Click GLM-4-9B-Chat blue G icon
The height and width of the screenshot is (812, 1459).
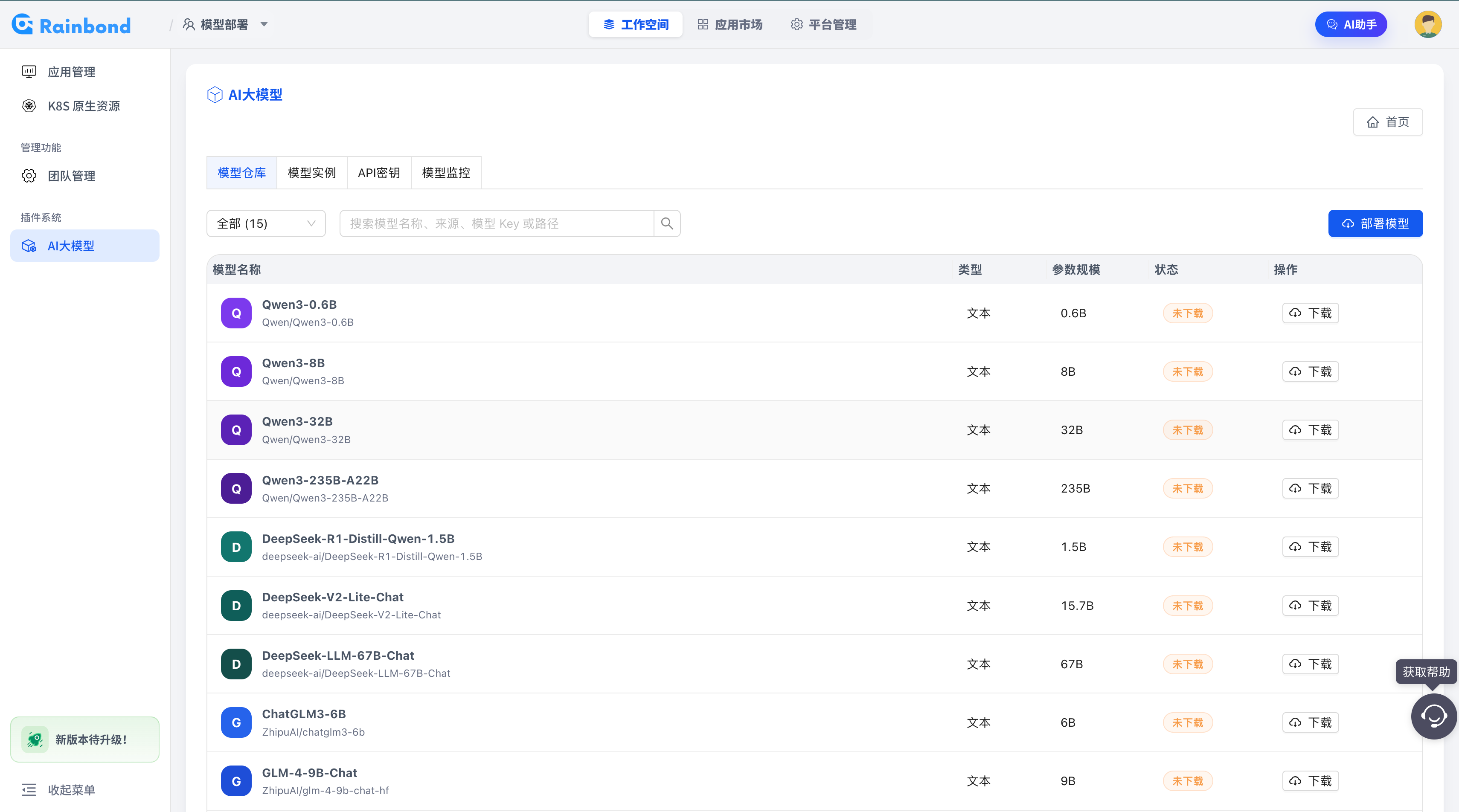tap(236, 781)
